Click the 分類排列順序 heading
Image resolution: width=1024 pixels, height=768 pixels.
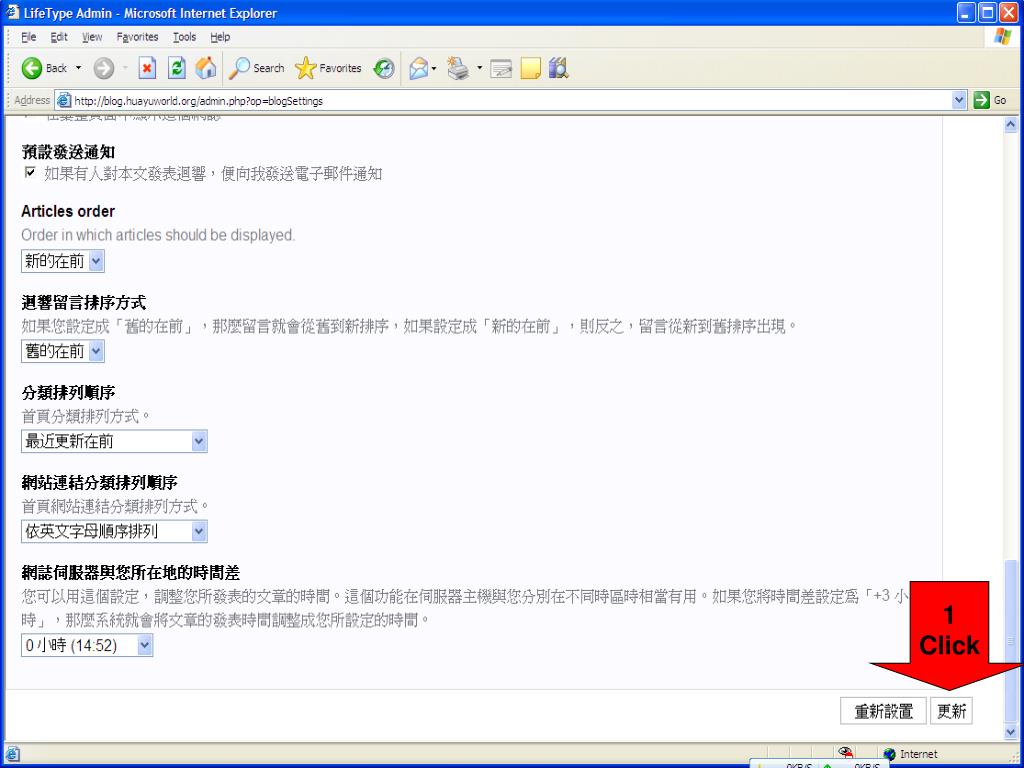(x=69, y=392)
